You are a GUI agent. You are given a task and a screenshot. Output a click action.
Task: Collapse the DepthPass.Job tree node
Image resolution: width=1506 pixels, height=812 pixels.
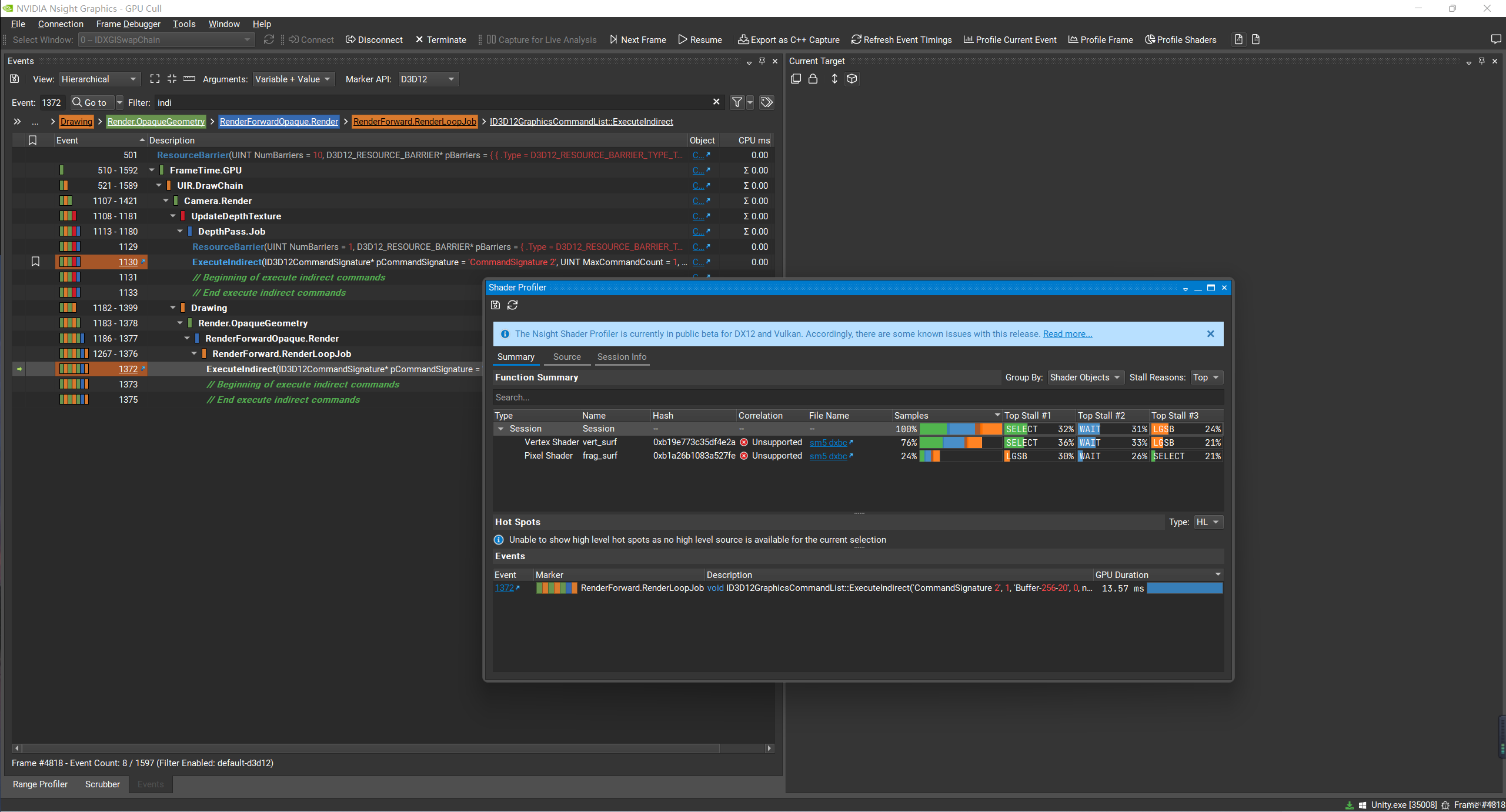pyautogui.click(x=180, y=231)
